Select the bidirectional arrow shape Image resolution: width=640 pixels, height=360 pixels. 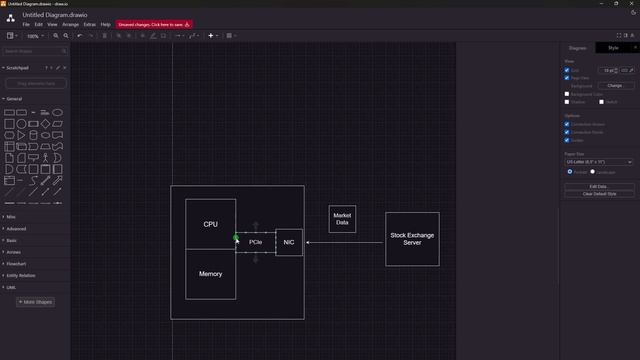click(45, 180)
